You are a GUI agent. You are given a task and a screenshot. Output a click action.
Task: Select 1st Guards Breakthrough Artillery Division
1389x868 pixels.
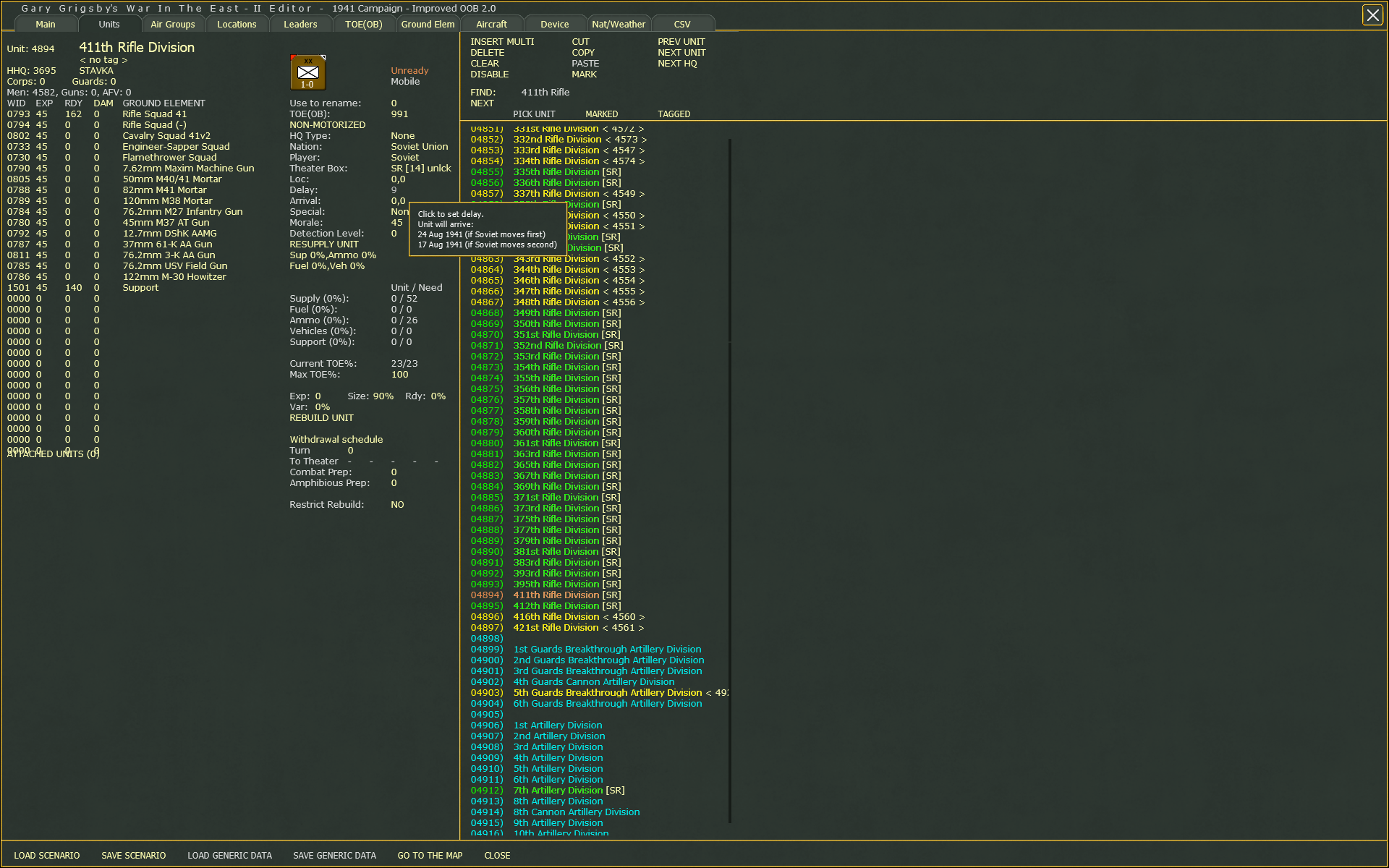point(607,650)
